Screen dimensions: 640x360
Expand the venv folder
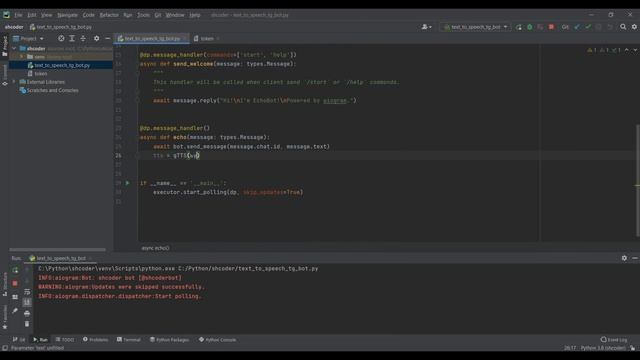(x=22, y=57)
